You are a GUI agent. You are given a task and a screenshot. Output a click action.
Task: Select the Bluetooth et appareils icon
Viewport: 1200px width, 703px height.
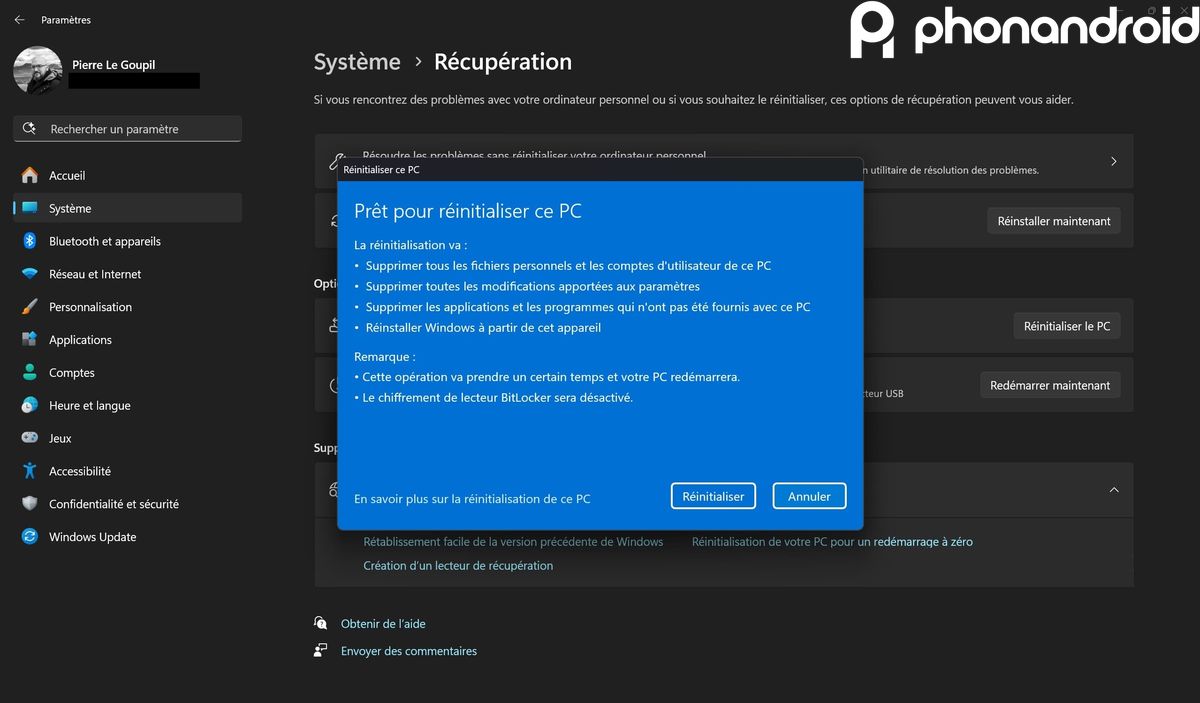30,241
